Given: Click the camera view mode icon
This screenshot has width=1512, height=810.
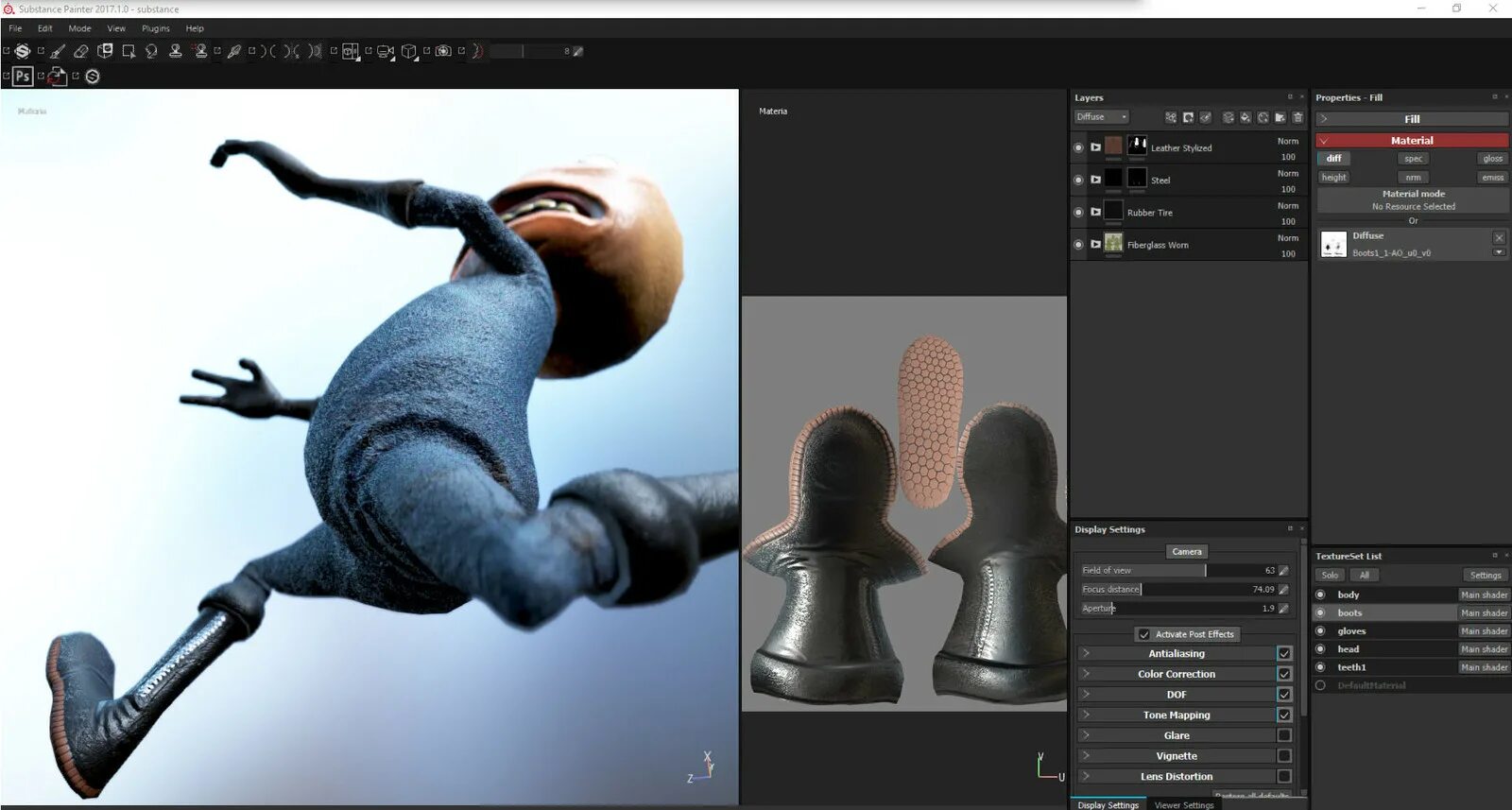Looking at the screenshot, I should [385, 51].
